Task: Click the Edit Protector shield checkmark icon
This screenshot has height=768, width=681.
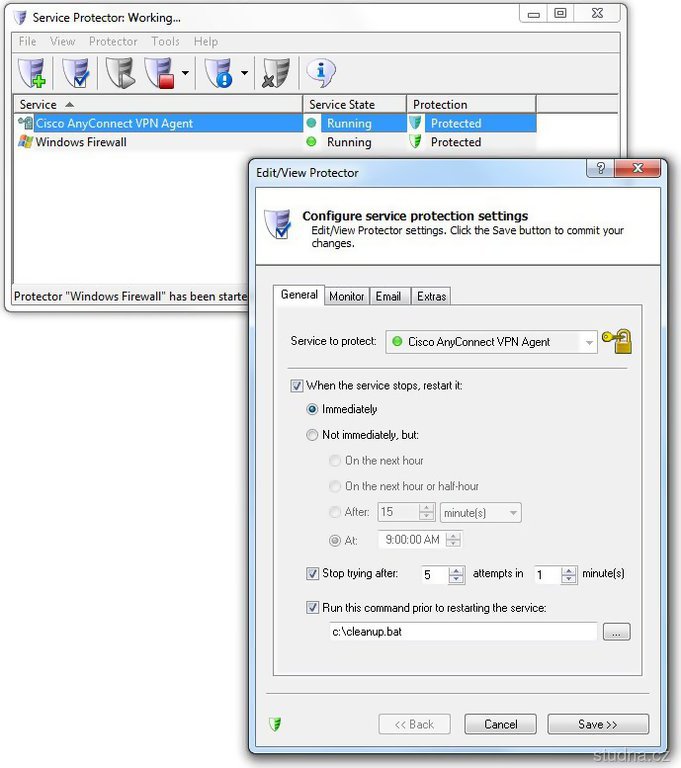Action: point(75,72)
